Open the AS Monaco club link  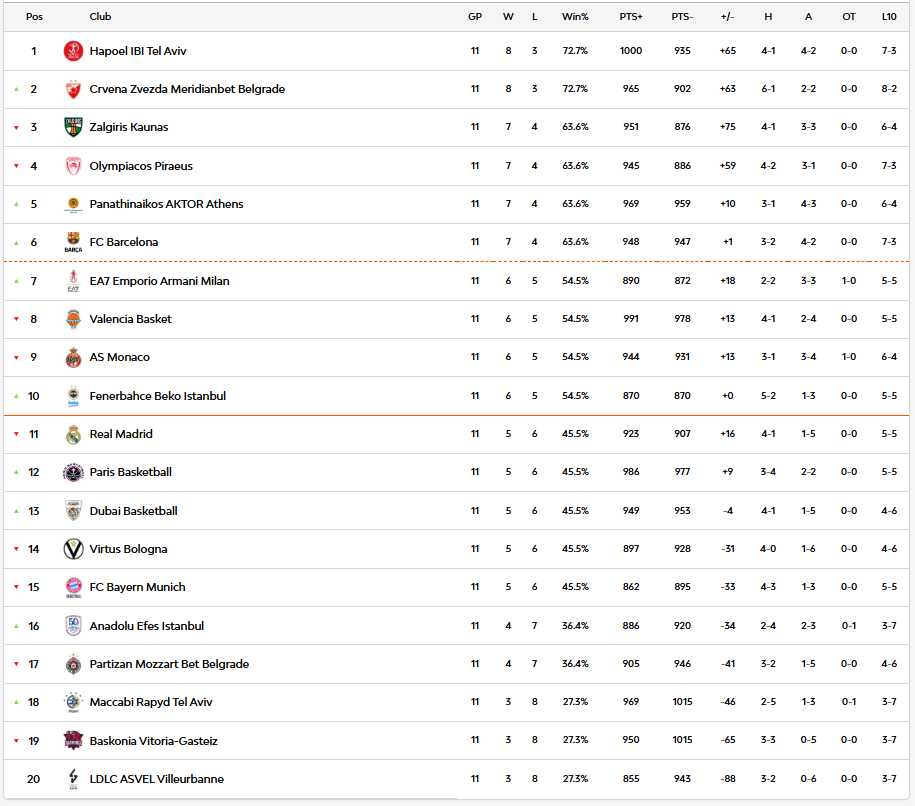pyautogui.click(x=119, y=357)
